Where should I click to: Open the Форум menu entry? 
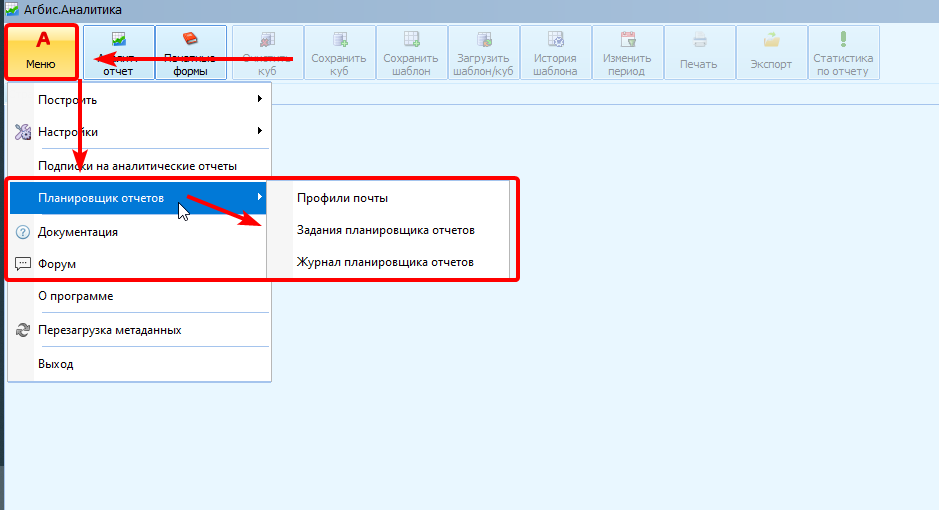point(139,263)
